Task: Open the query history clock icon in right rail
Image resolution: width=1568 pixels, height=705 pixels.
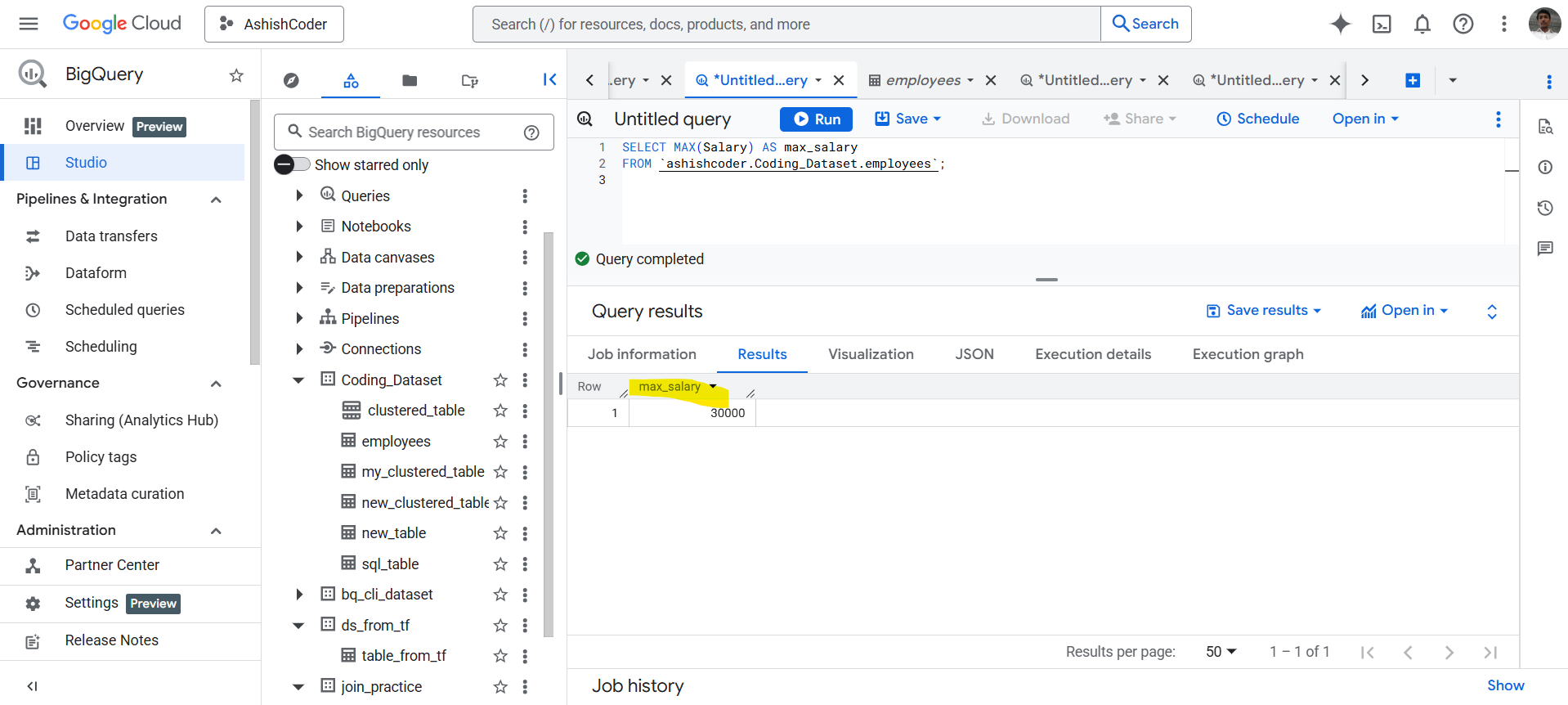Action: pos(1545,208)
